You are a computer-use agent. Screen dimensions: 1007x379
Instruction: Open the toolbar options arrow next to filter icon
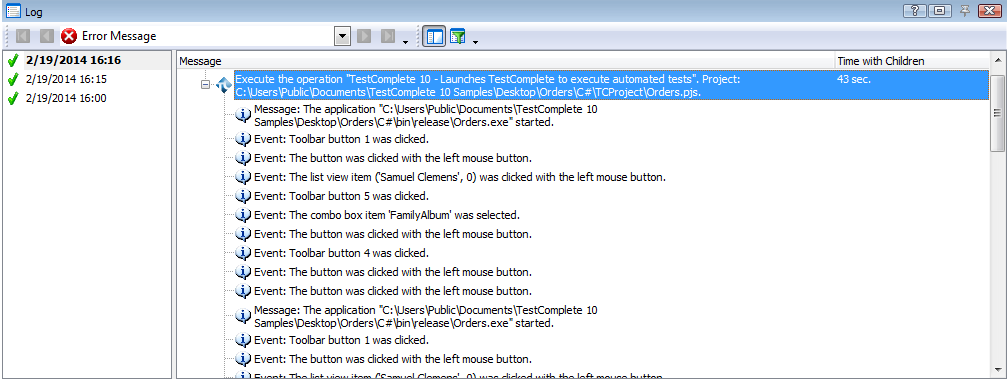point(475,42)
